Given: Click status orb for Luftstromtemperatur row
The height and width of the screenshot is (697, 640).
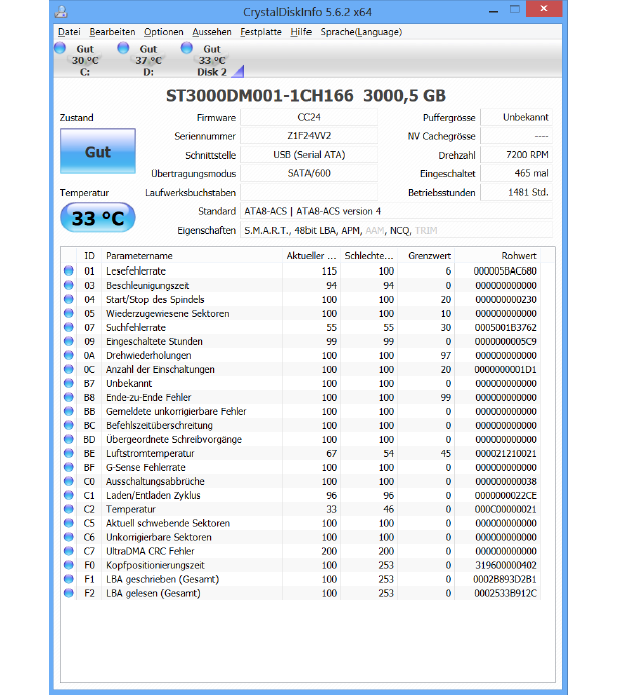Looking at the screenshot, I should [x=68, y=453].
